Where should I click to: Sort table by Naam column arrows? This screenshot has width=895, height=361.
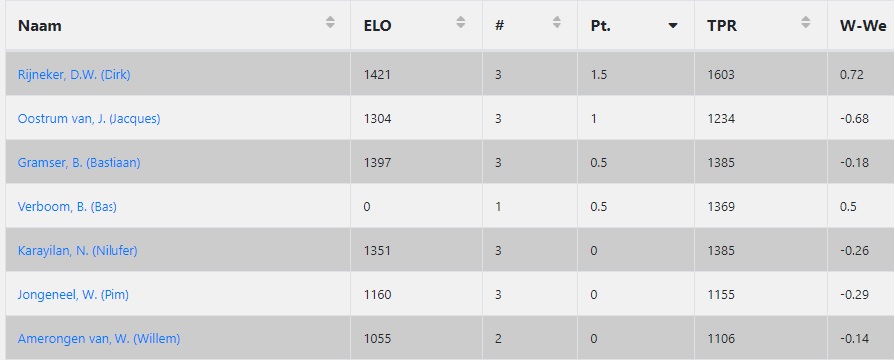coord(330,22)
